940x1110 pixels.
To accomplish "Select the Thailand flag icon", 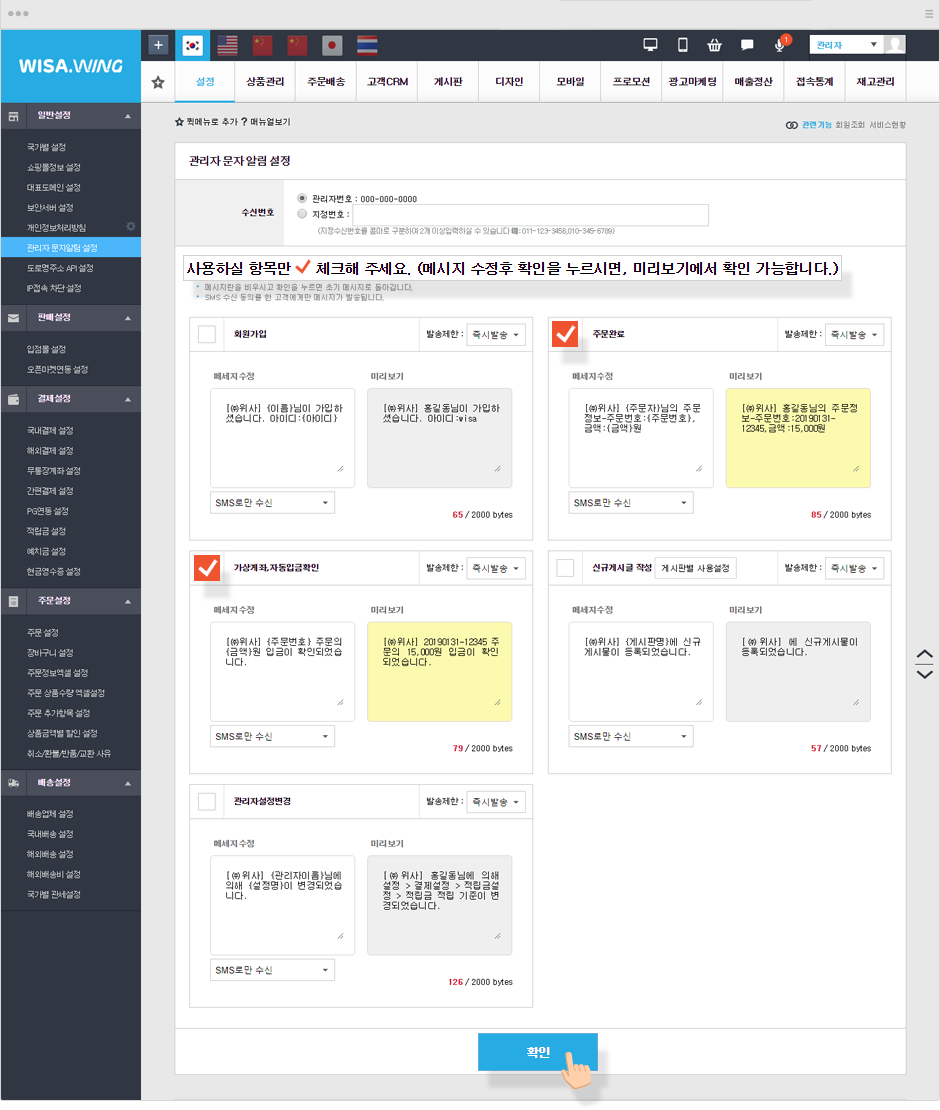I will [367, 45].
